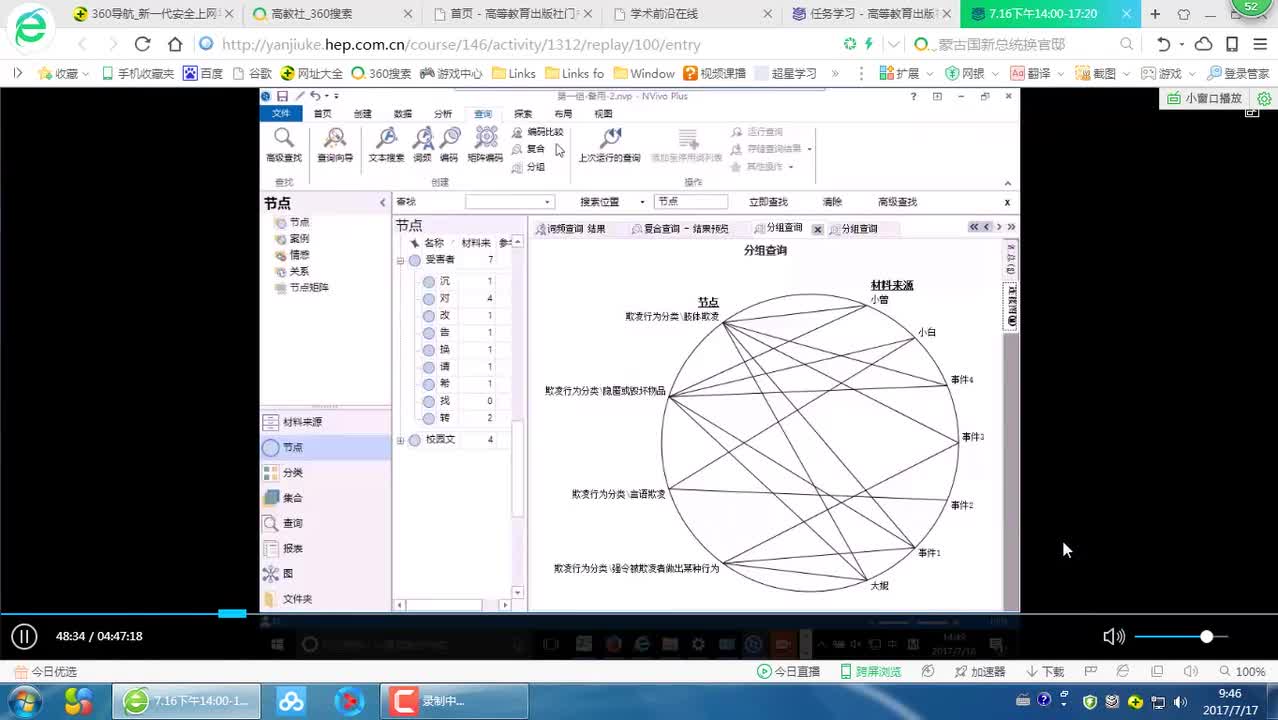Click 复合 compound query in ribbon
Viewport: 1278px width, 720px height.
pyautogui.click(x=529, y=149)
